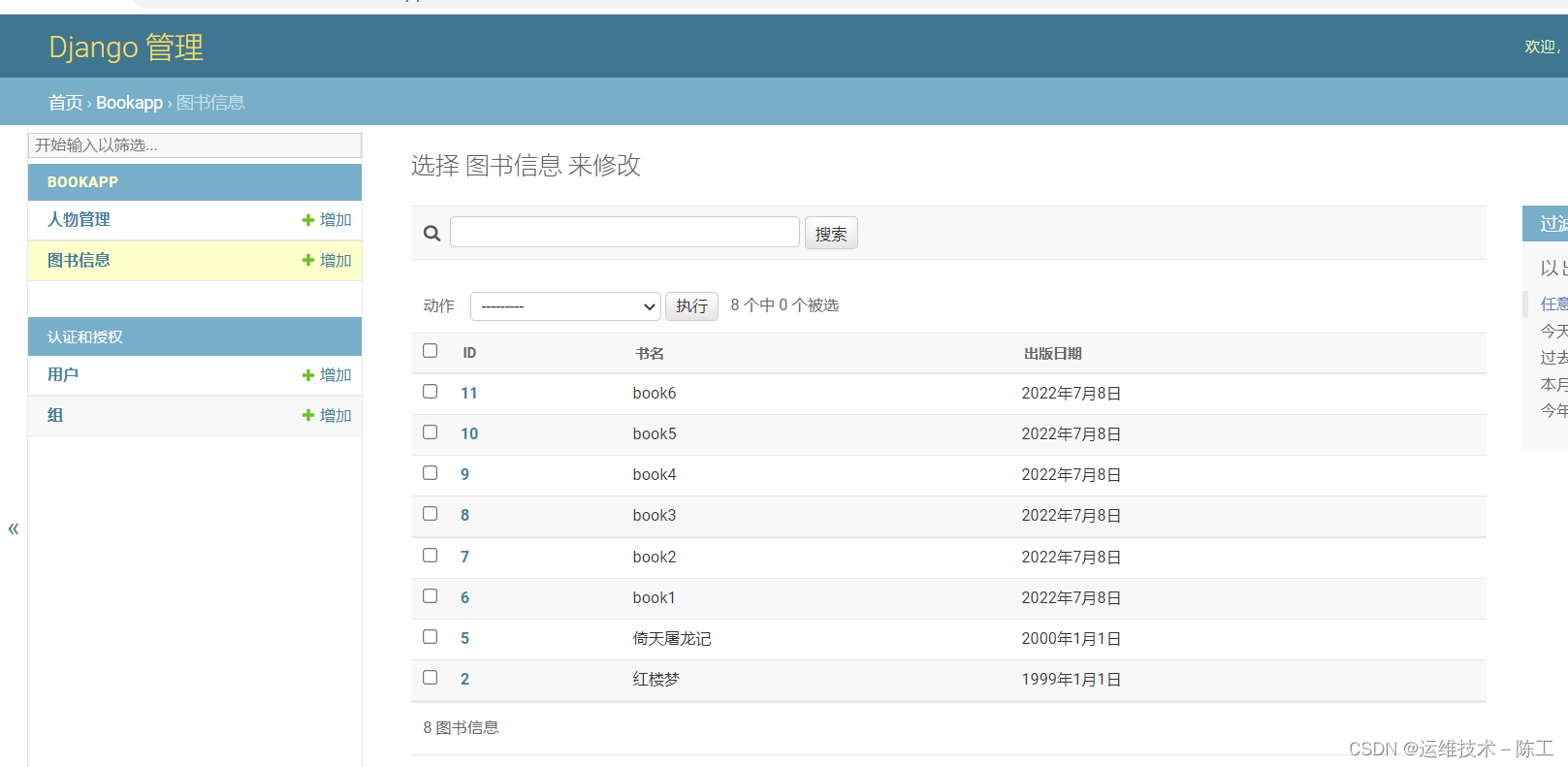Open record with ID 11
The width and height of the screenshot is (1568, 767).
(469, 394)
